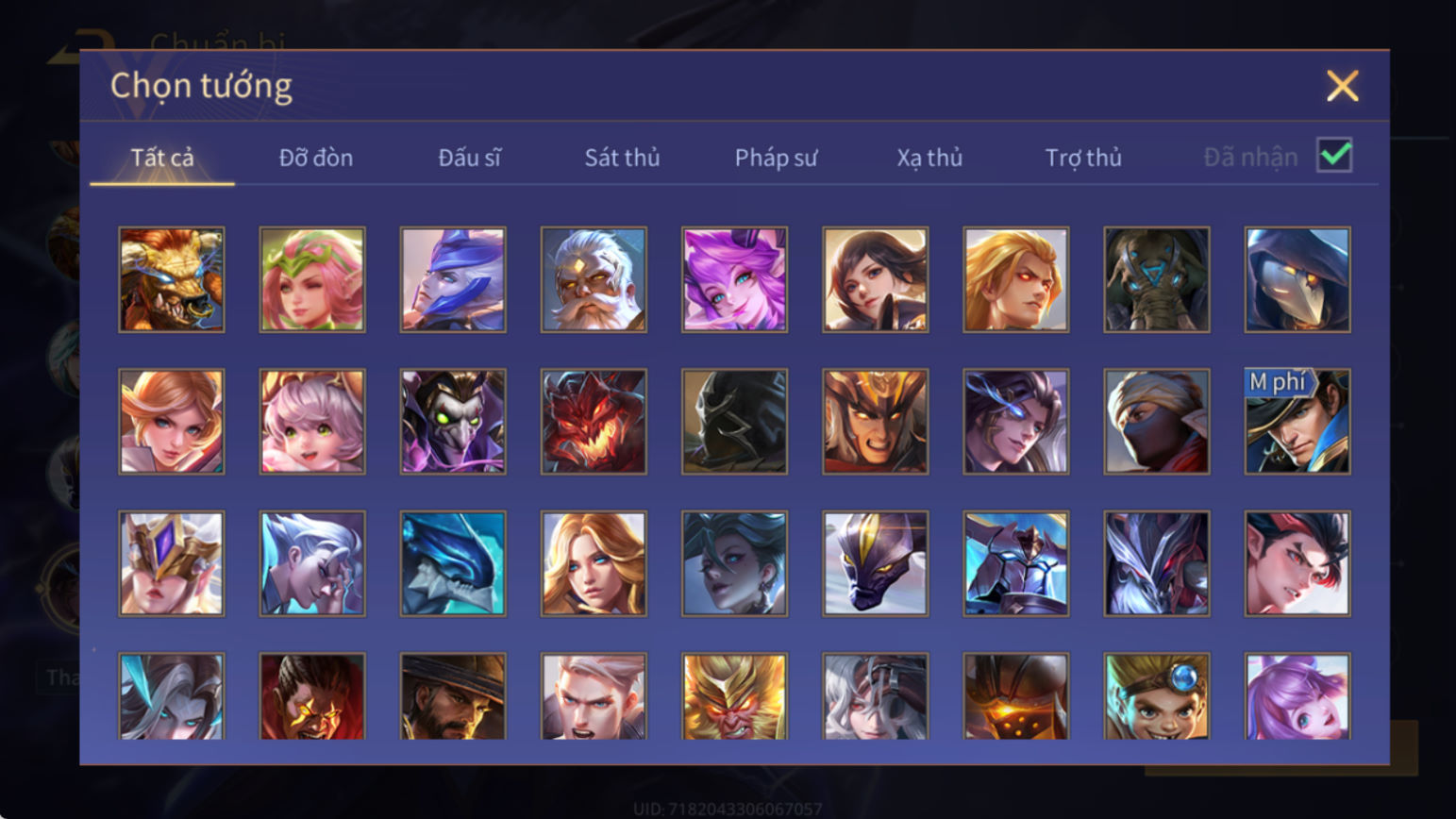1456x819 pixels.
Task: Open the Trợ thủ tab
Action: pyautogui.click(x=1083, y=158)
